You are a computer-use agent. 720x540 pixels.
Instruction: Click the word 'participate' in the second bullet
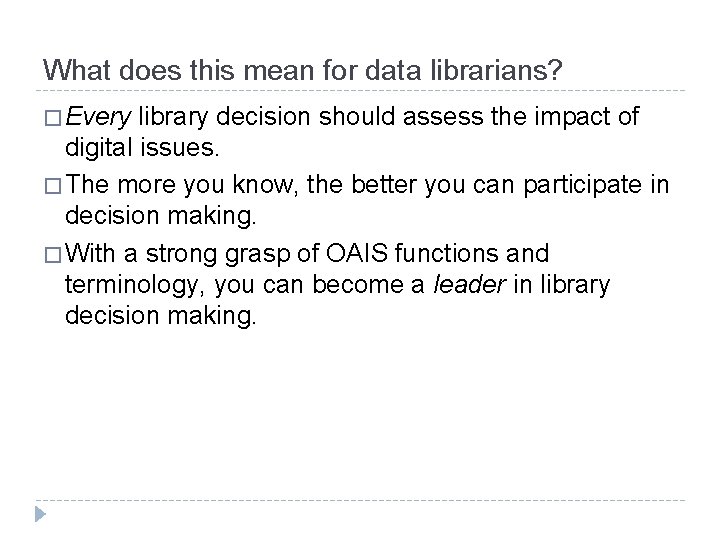(583, 186)
